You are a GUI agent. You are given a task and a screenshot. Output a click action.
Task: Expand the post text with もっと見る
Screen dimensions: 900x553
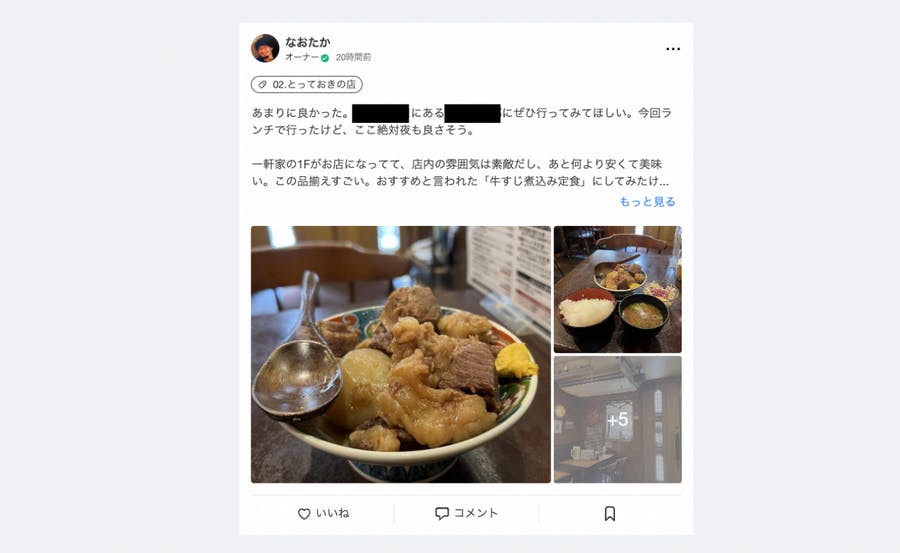[x=647, y=202]
